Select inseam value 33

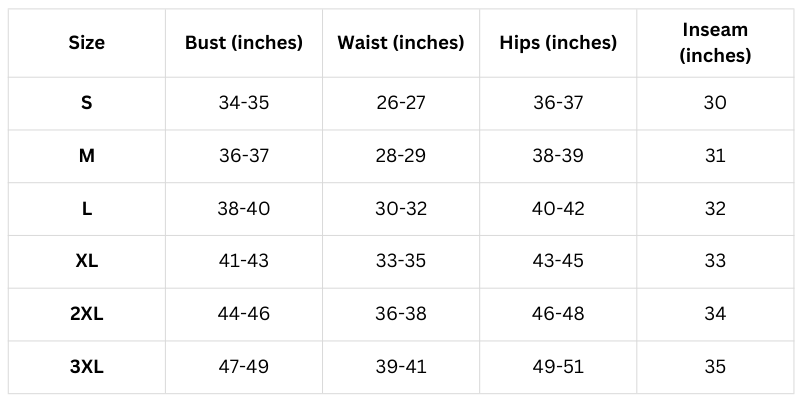pos(715,261)
